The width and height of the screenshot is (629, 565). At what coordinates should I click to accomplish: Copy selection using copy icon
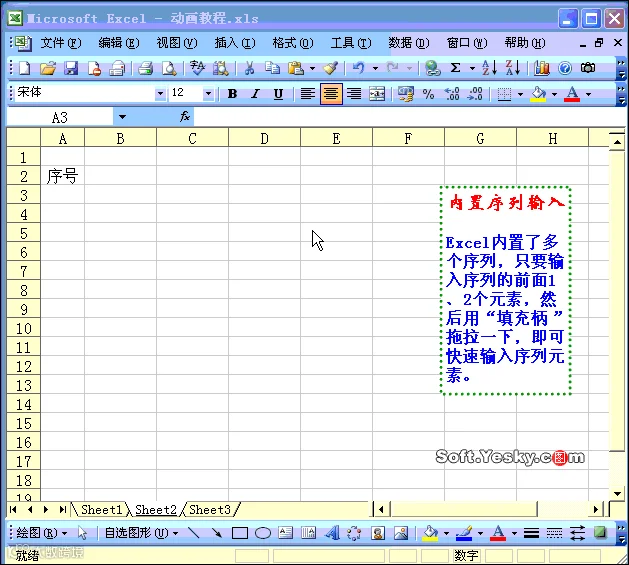point(272,68)
